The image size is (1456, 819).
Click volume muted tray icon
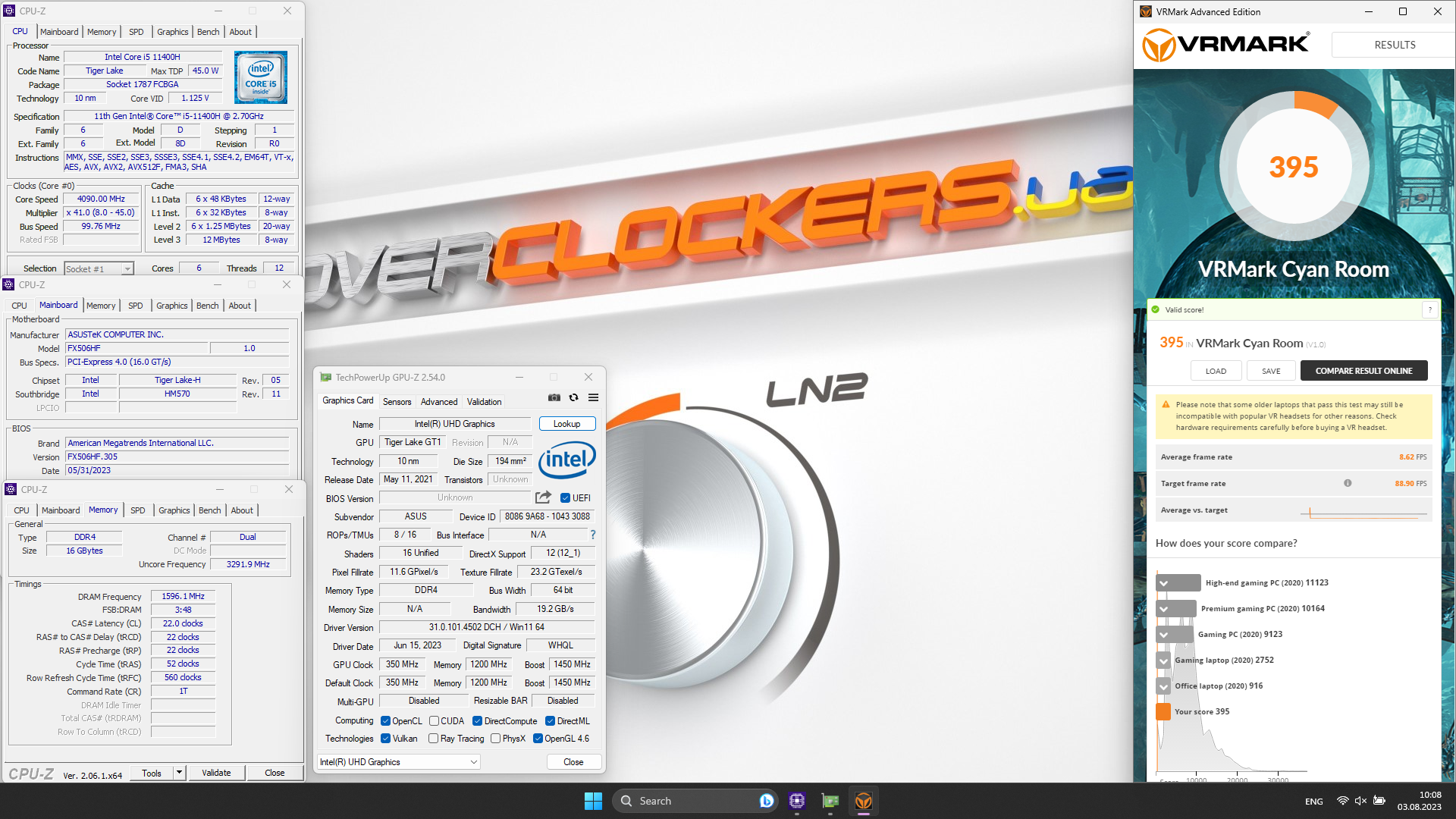click(x=1360, y=801)
